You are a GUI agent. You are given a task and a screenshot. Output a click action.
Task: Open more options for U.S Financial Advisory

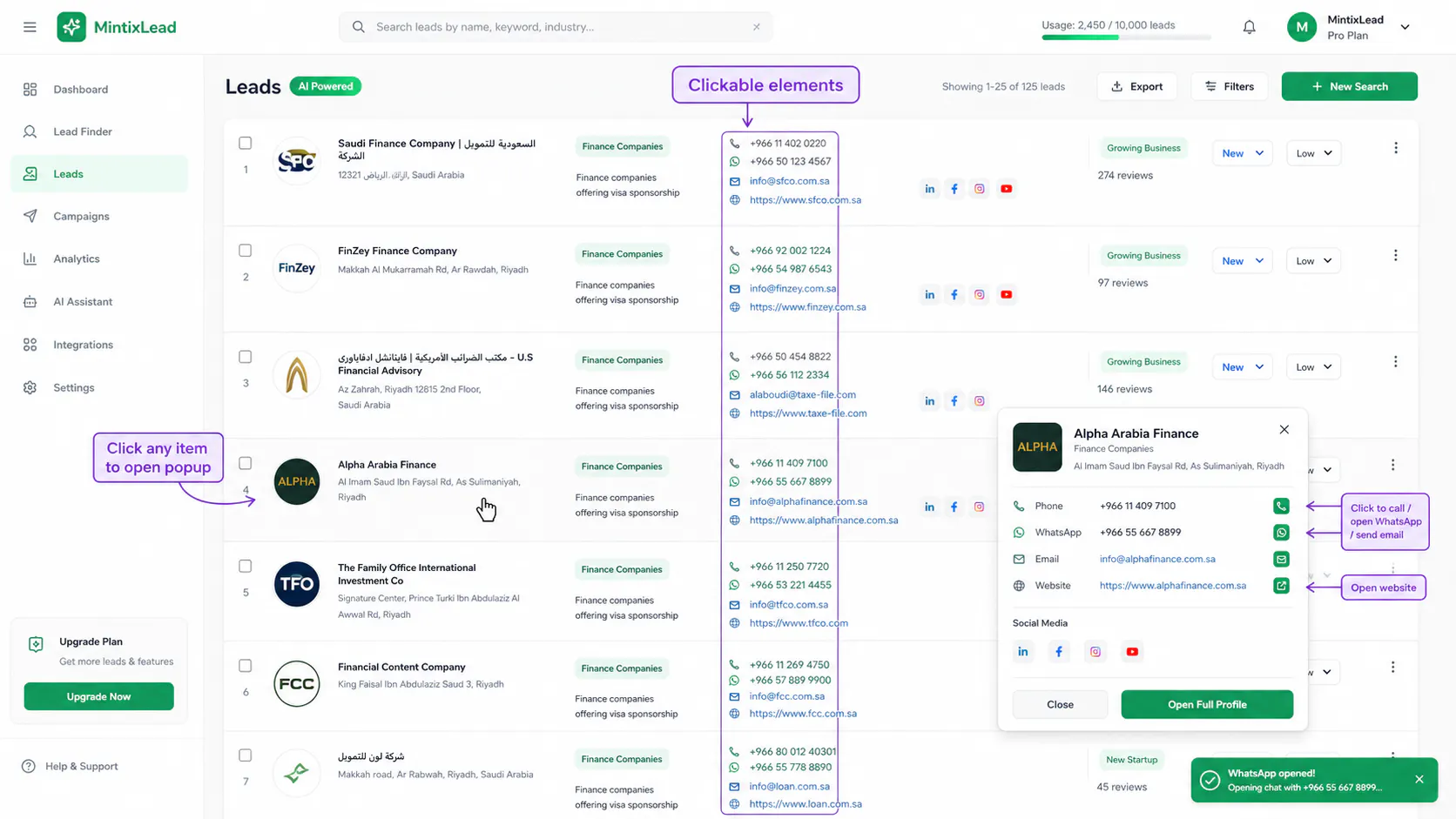coord(1396,361)
